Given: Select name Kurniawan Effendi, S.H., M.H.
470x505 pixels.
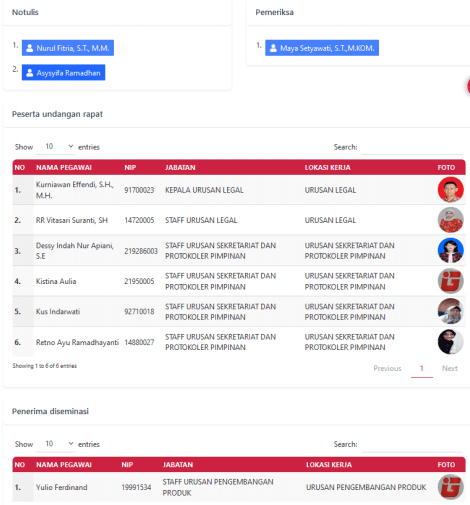Looking at the screenshot, I should (x=75, y=190).
